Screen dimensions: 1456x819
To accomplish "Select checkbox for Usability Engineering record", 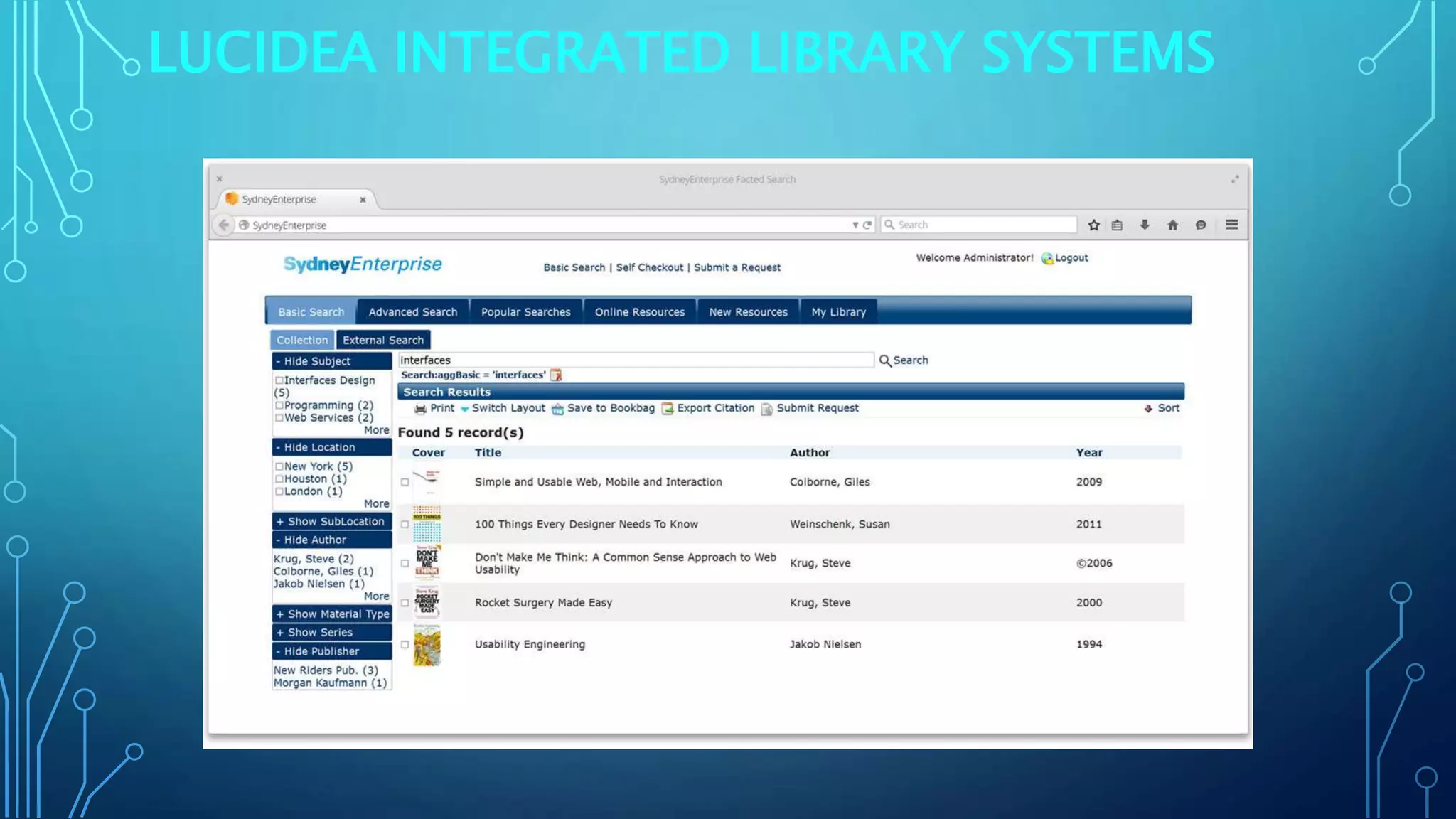I will tap(405, 645).
